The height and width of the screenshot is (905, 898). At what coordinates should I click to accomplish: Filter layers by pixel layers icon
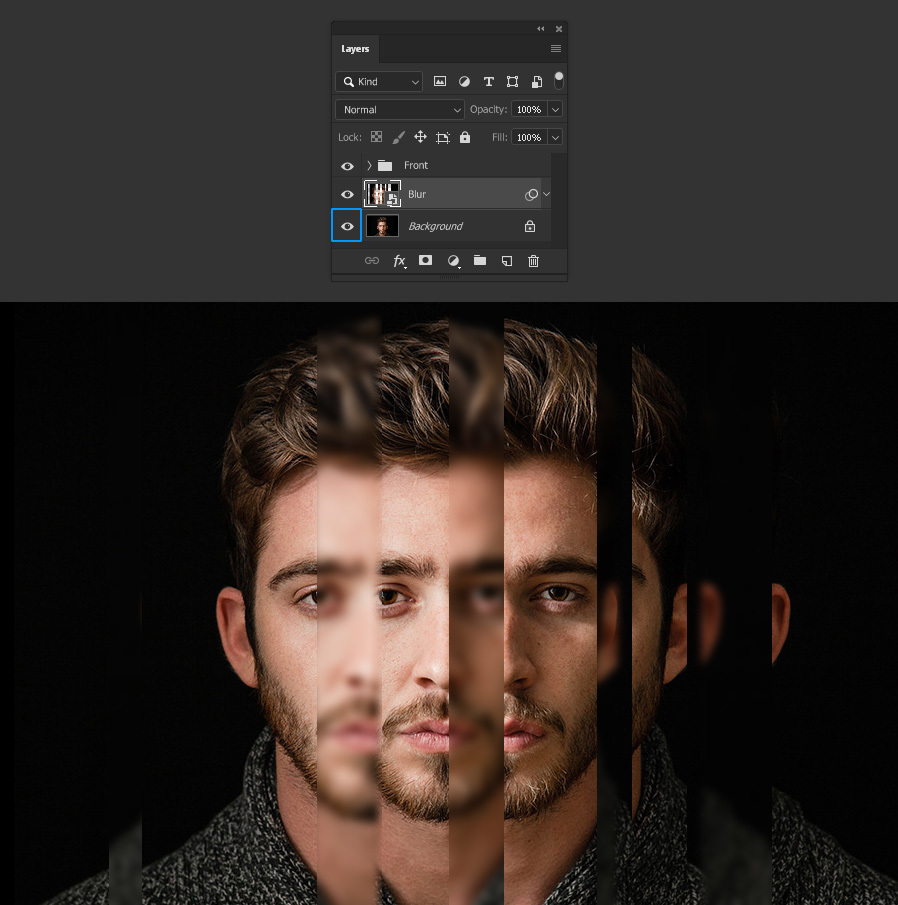point(440,81)
